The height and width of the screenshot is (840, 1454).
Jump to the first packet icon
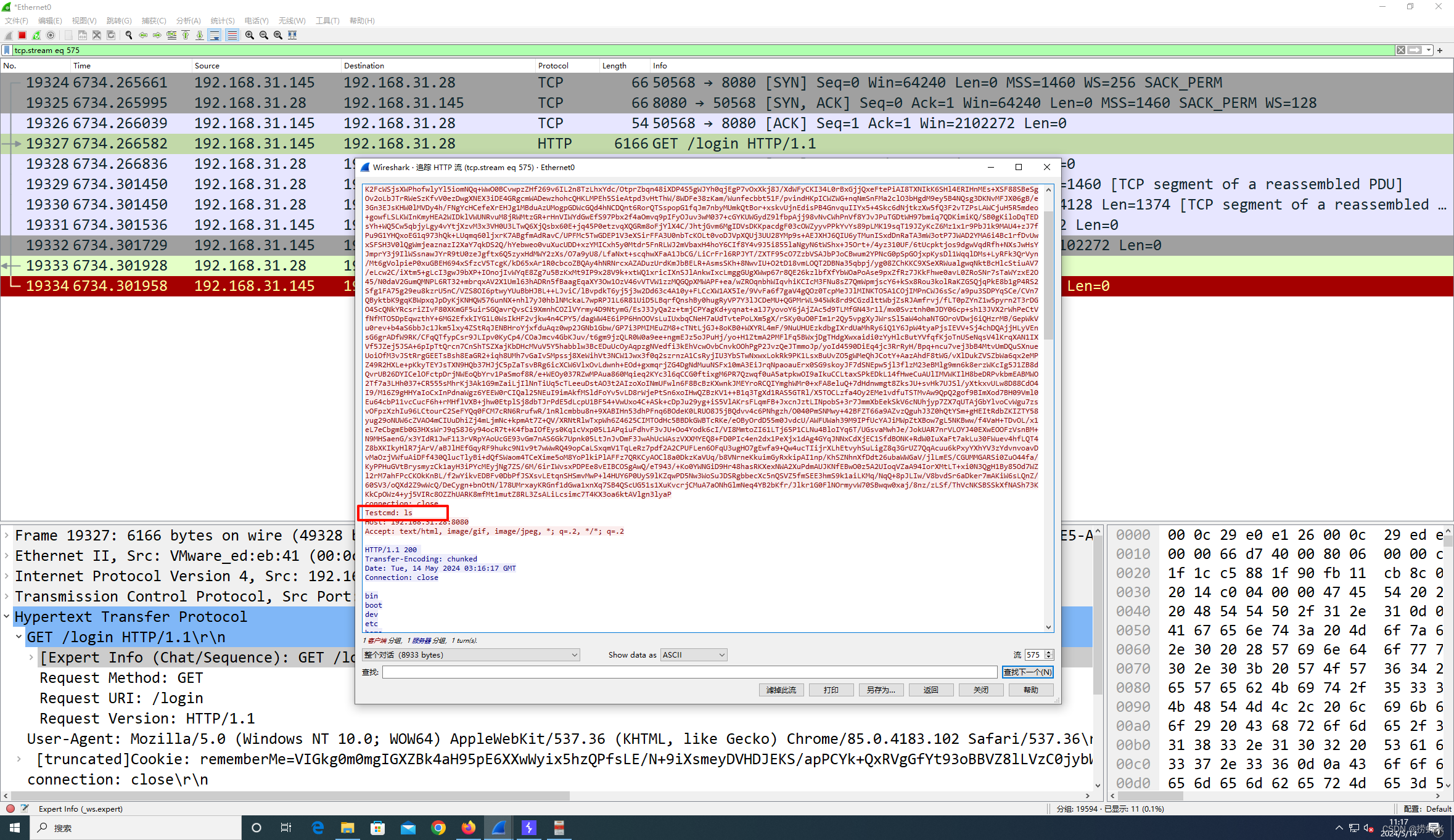tap(185, 35)
